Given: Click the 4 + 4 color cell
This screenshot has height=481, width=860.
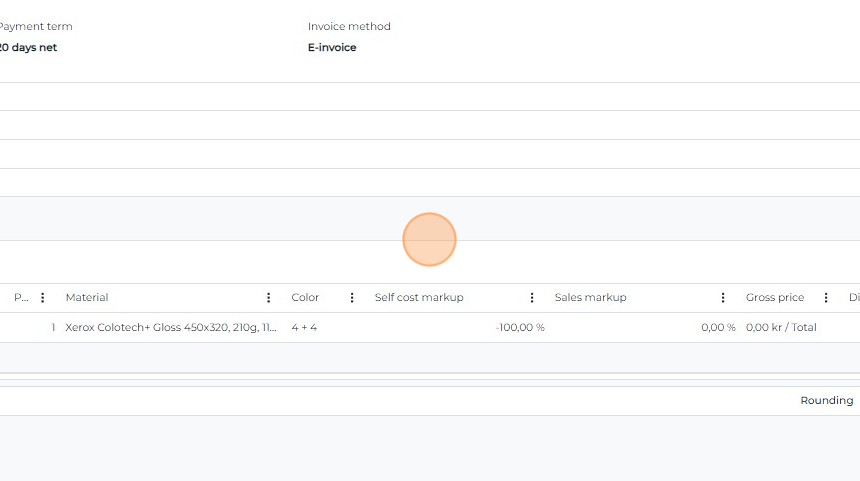Looking at the screenshot, I should [x=304, y=328].
